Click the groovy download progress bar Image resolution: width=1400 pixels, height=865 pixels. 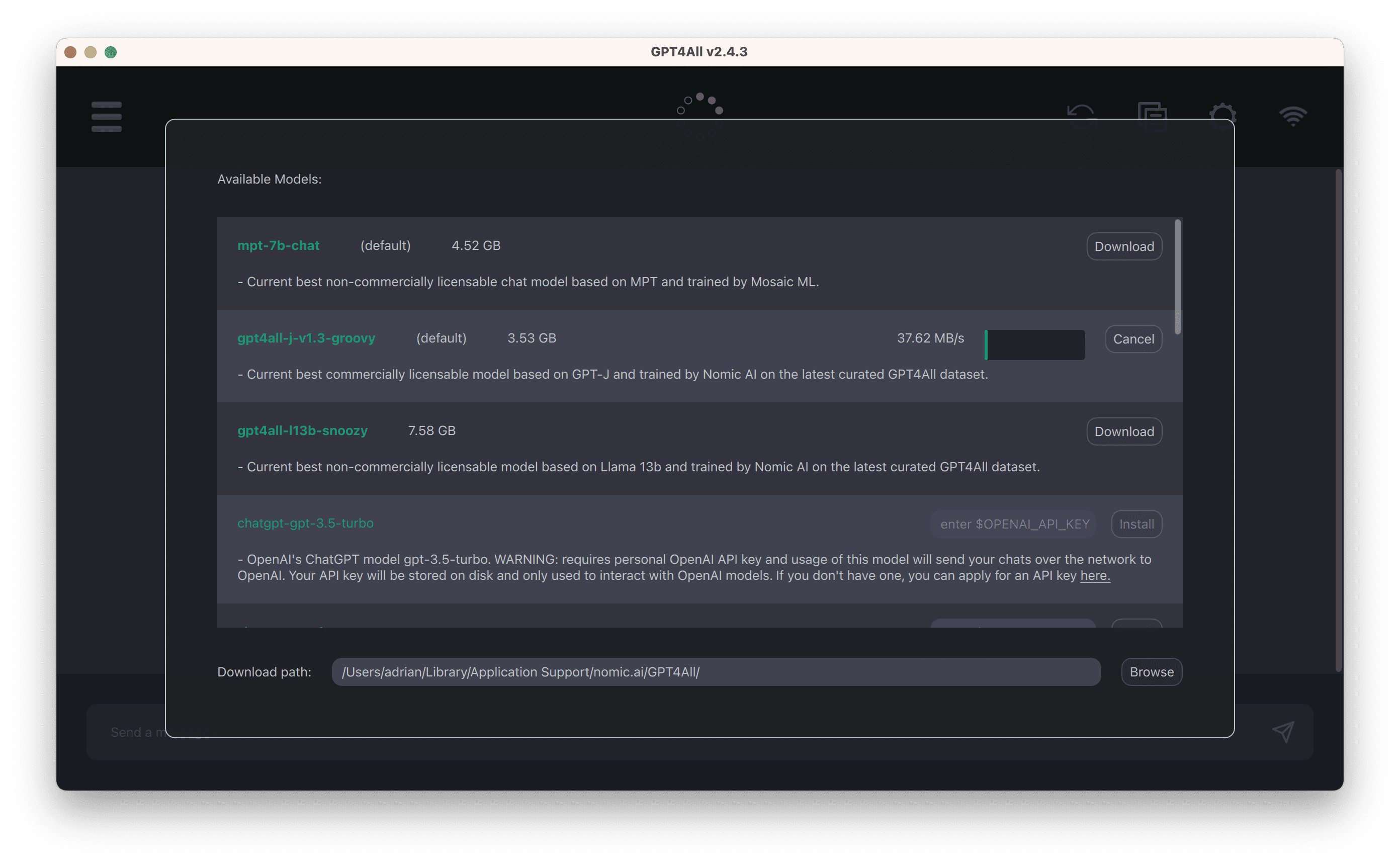[1034, 345]
